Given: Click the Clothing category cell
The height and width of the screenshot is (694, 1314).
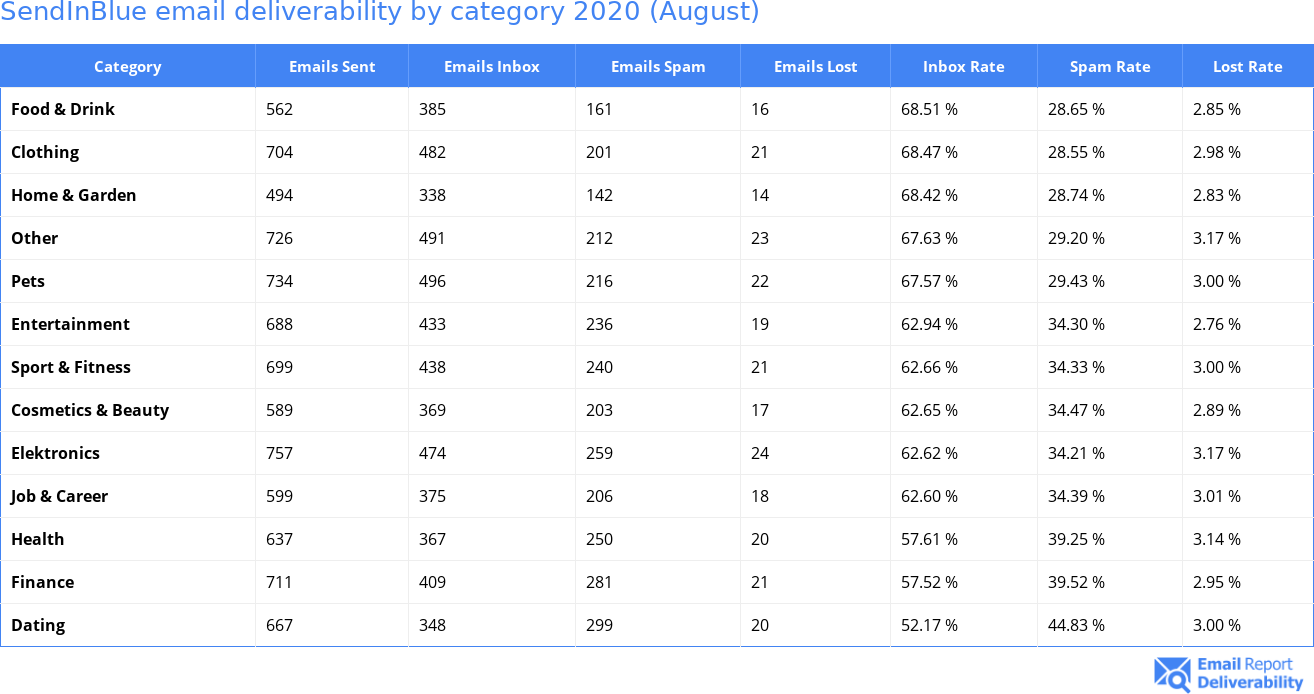Looking at the screenshot, I should (x=45, y=152).
